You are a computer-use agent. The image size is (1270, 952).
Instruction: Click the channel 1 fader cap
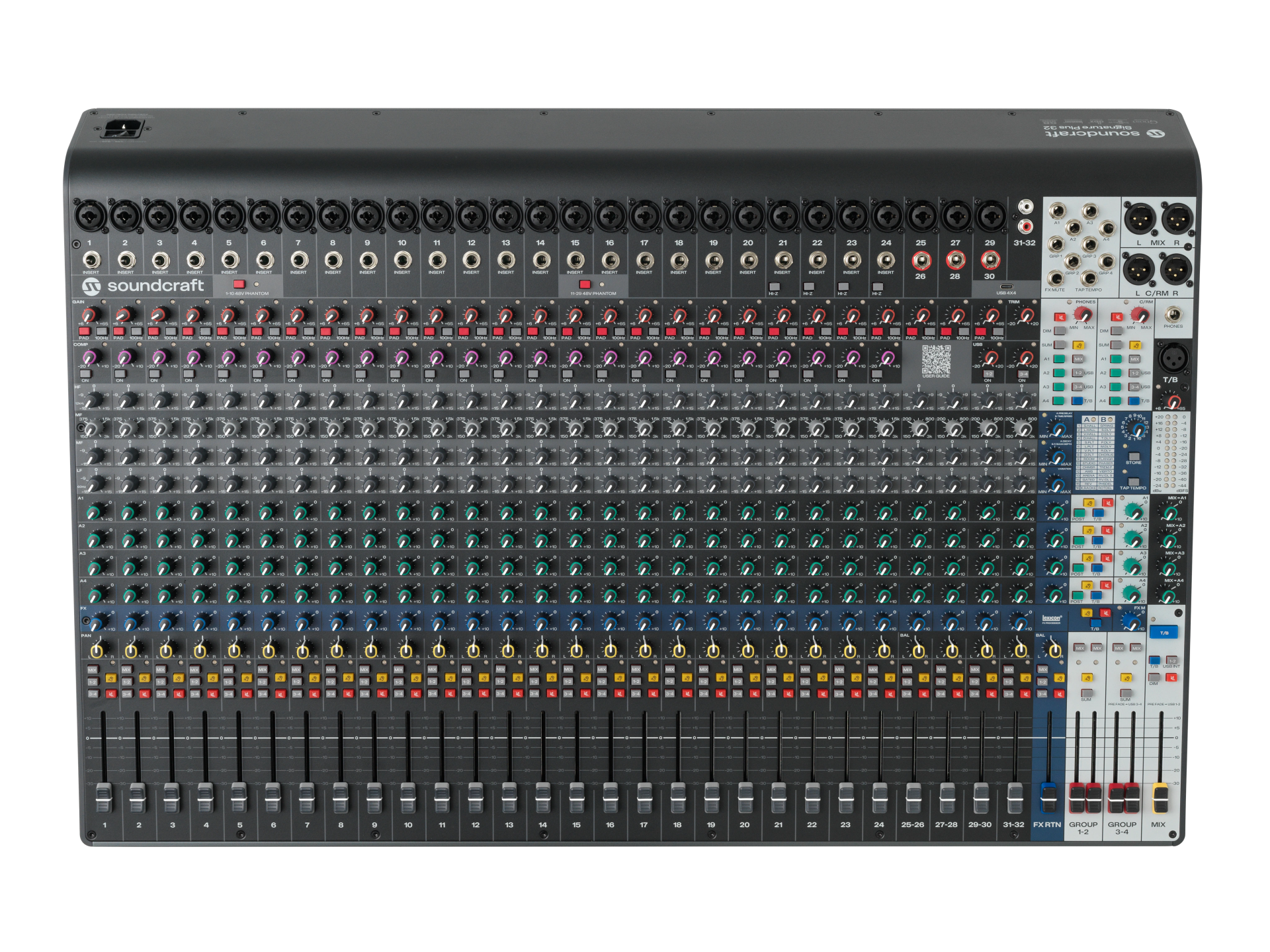click(x=104, y=798)
